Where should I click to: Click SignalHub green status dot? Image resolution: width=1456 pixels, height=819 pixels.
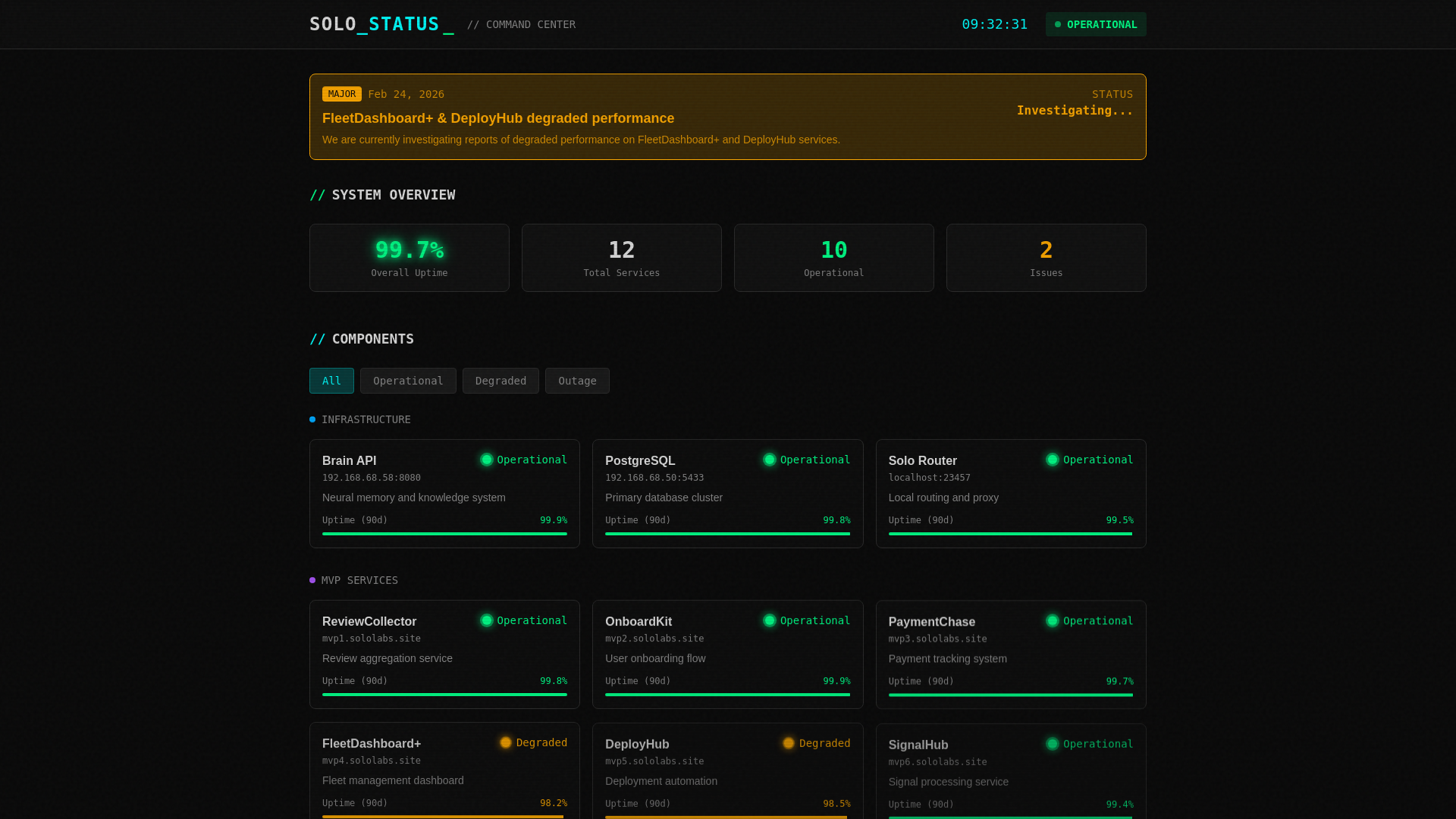click(x=1053, y=744)
